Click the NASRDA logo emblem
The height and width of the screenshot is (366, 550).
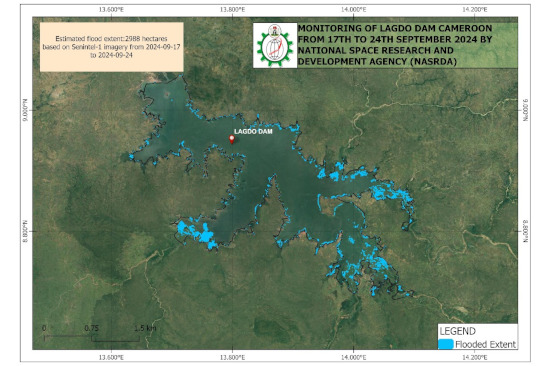275,45
